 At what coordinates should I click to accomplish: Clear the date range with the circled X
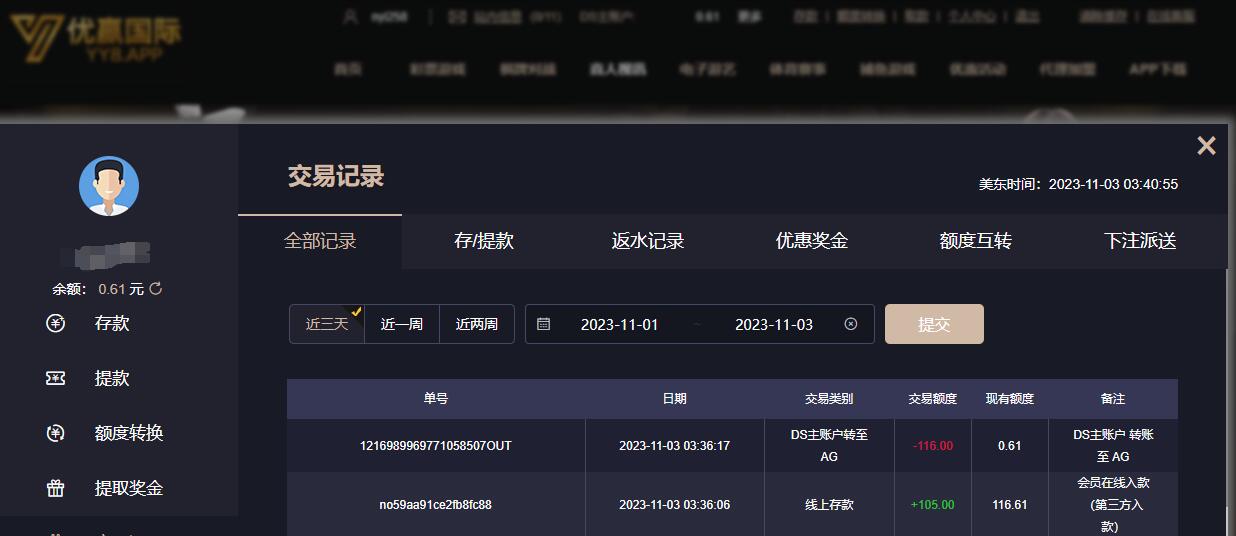(851, 324)
